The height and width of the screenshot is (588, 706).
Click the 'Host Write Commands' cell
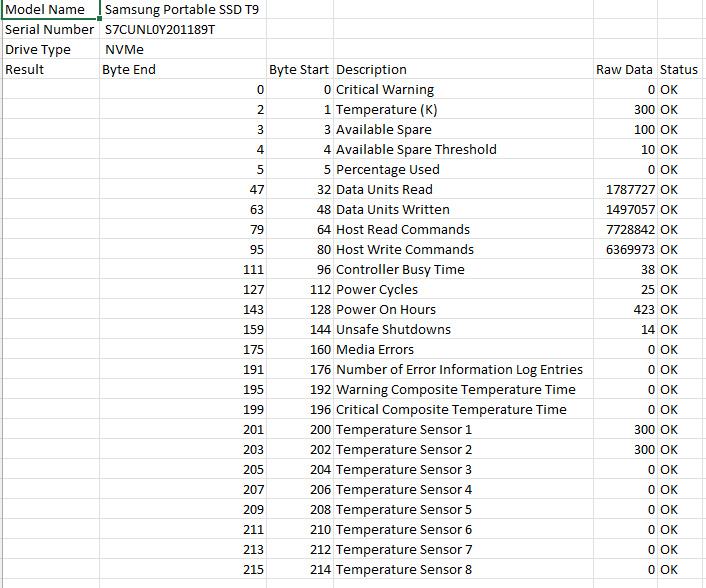(463, 249)
